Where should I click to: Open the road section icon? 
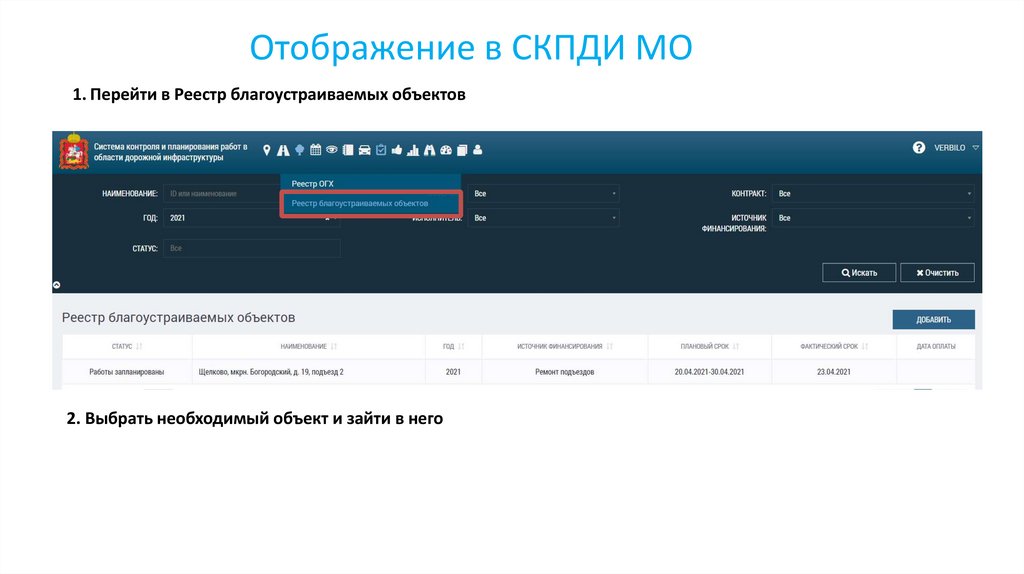pos(283,150)
